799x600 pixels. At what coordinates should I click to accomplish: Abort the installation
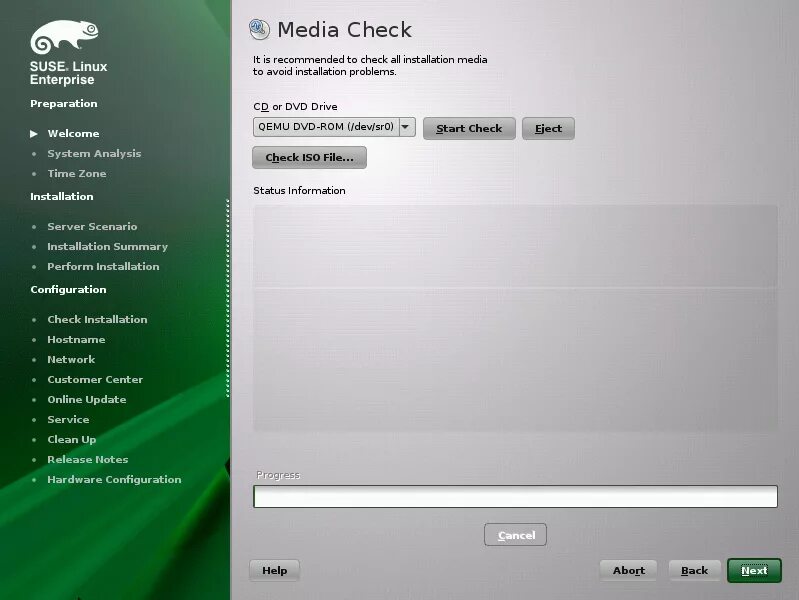click(x=628, y=570)
